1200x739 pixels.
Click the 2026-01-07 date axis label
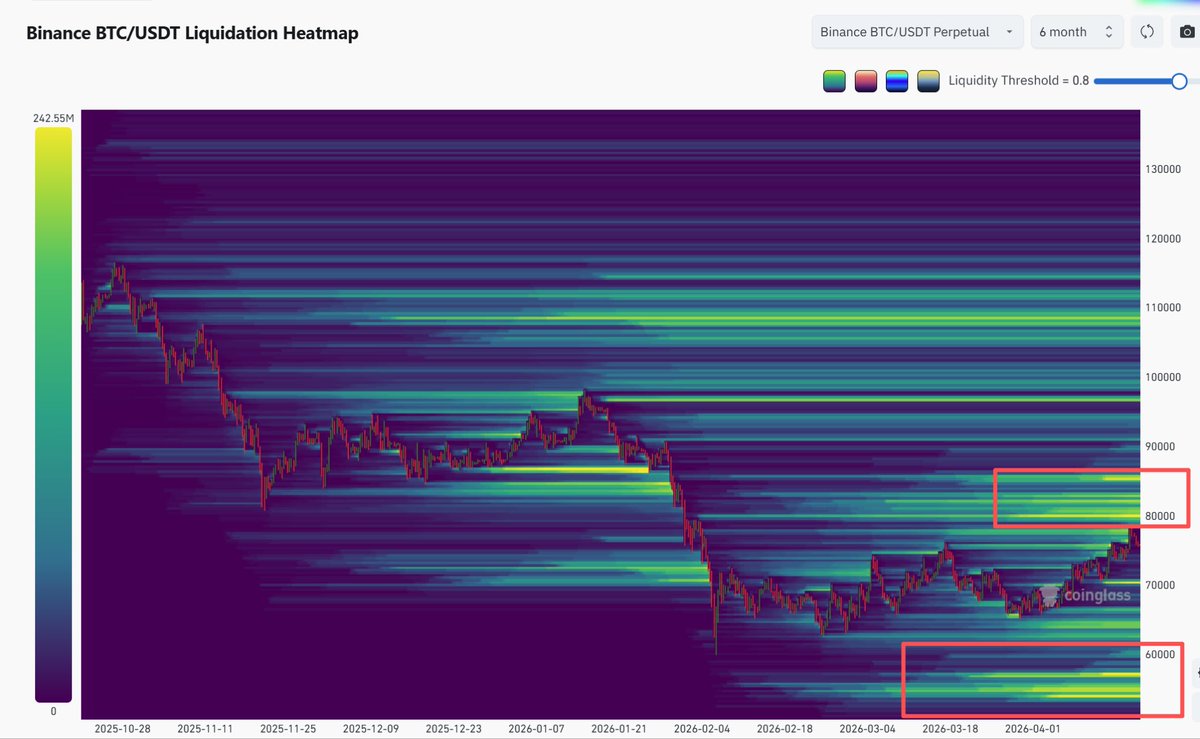click(x=537, y=729)
